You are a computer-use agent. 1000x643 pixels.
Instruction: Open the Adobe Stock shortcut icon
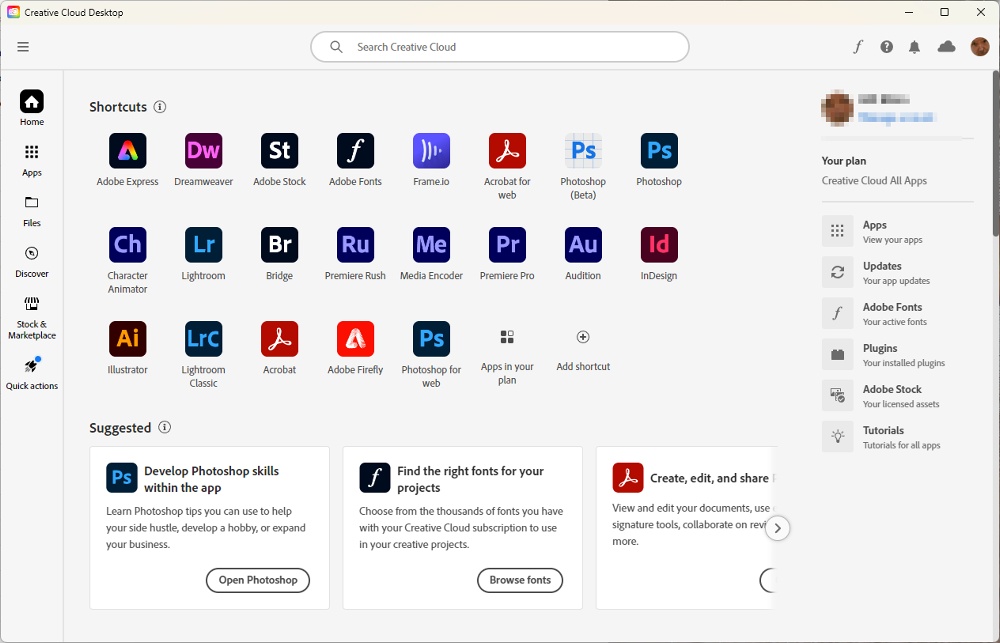[x=279, y=151]
